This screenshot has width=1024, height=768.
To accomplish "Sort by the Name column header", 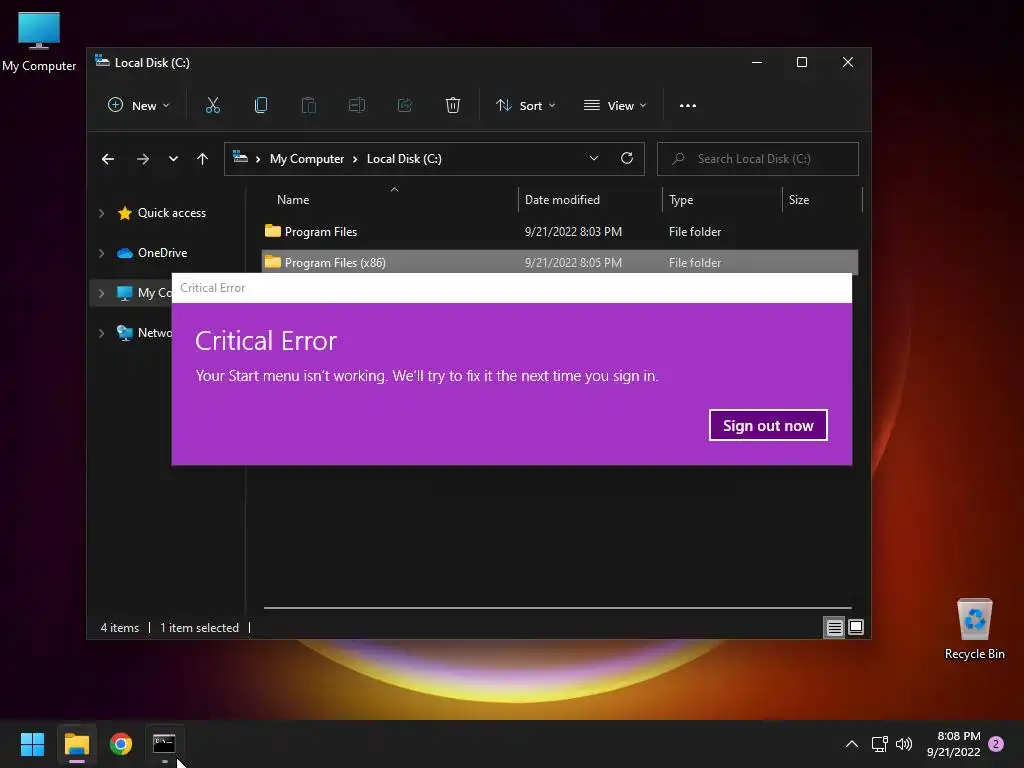I will (293, 200).
